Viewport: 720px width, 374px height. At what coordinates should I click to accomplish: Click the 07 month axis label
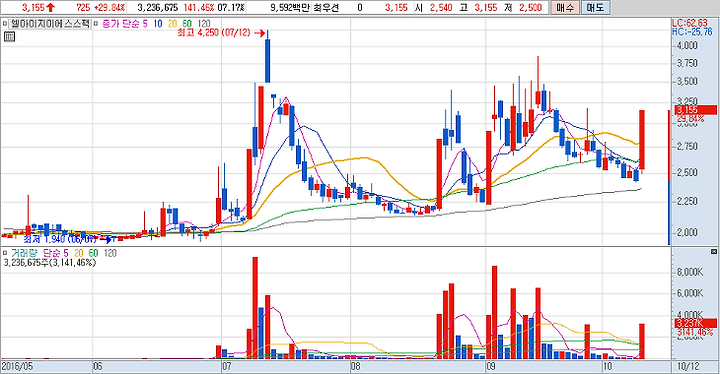(226, 367)
